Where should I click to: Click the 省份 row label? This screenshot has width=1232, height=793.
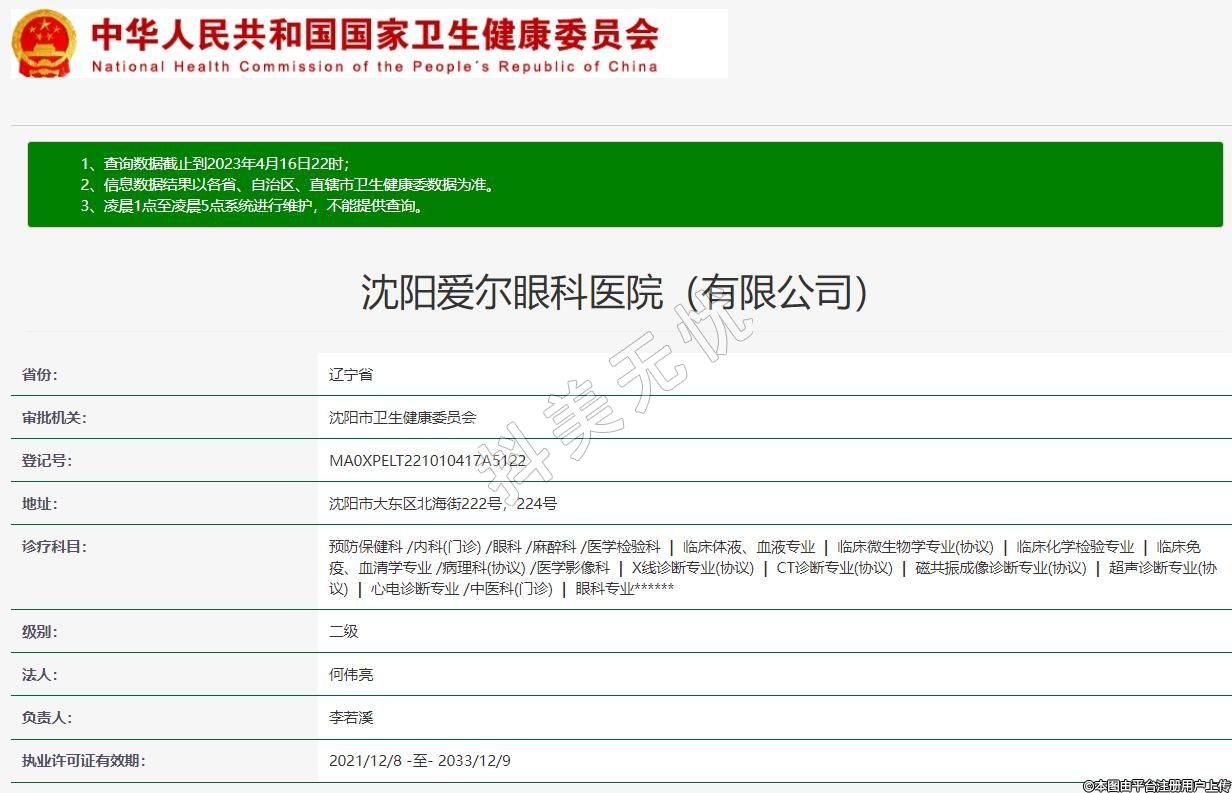pos(40,375)
